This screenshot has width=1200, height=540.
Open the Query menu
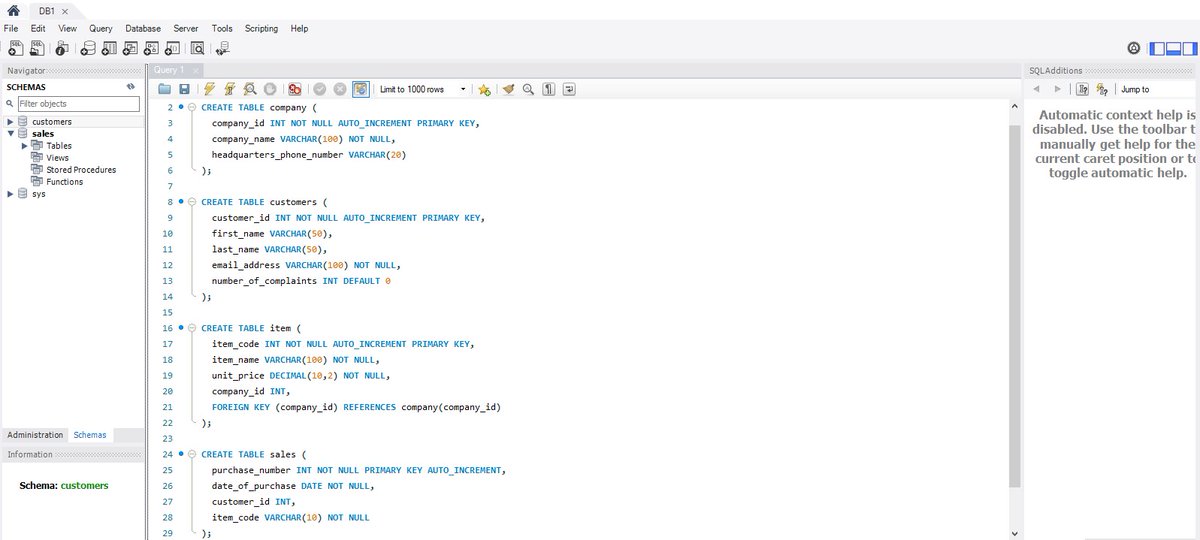pos(100,29)
